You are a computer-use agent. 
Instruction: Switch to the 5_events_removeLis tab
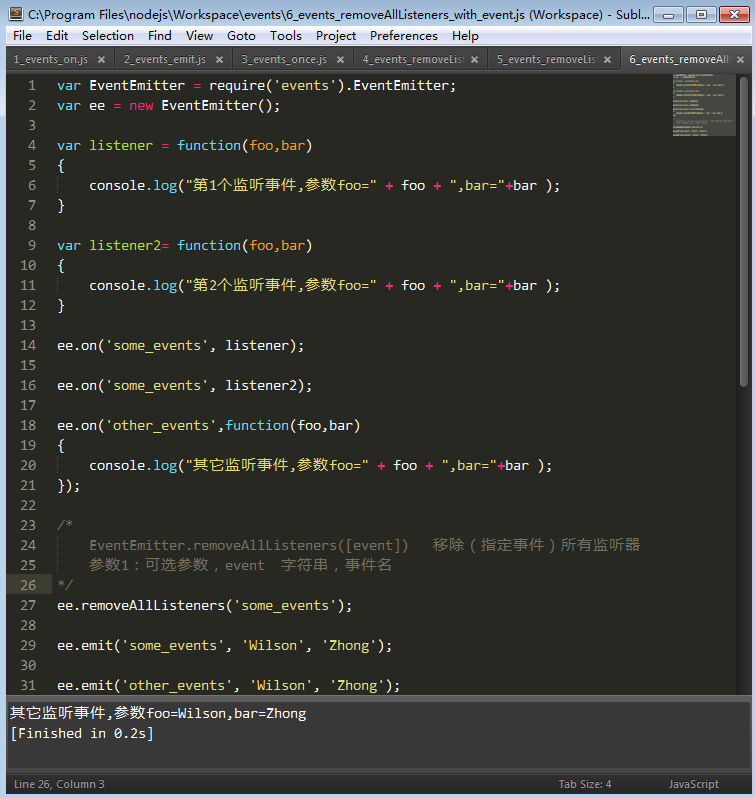[x=546, y=60]
